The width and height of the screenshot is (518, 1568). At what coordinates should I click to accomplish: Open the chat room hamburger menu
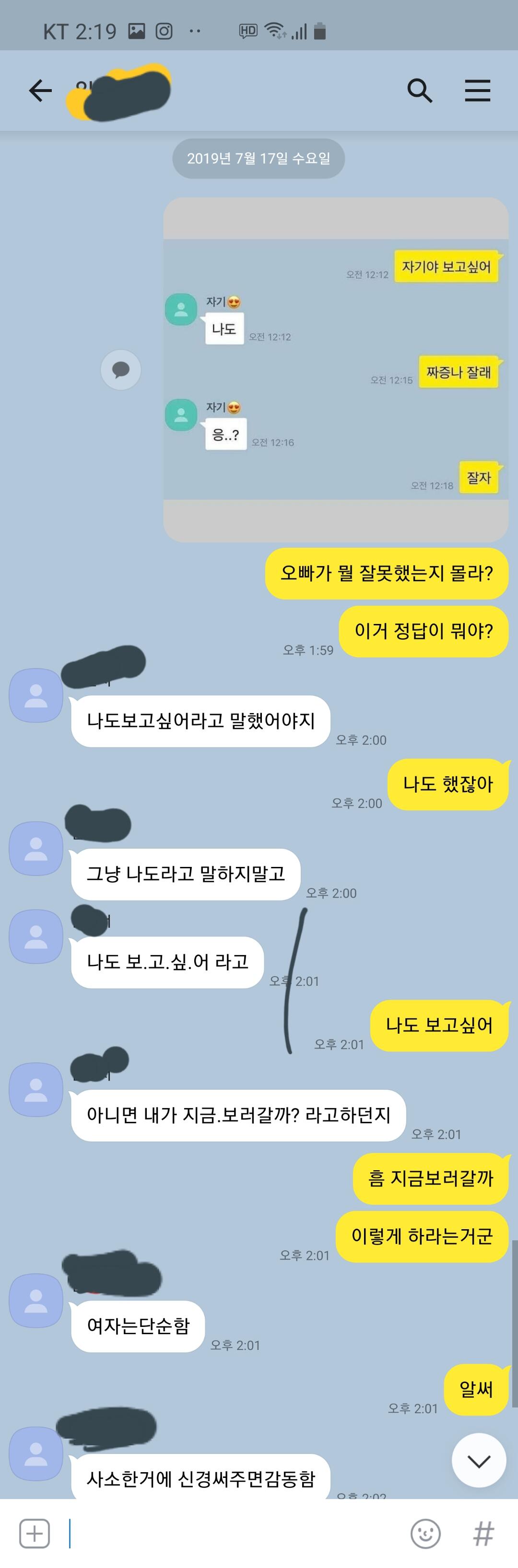(477, 91)
